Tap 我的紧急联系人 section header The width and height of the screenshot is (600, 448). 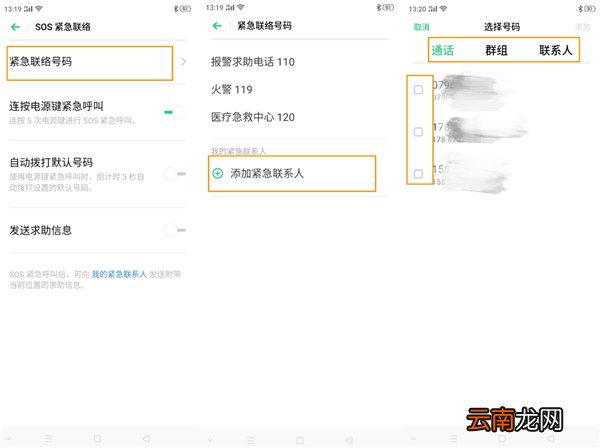[238, 151]
